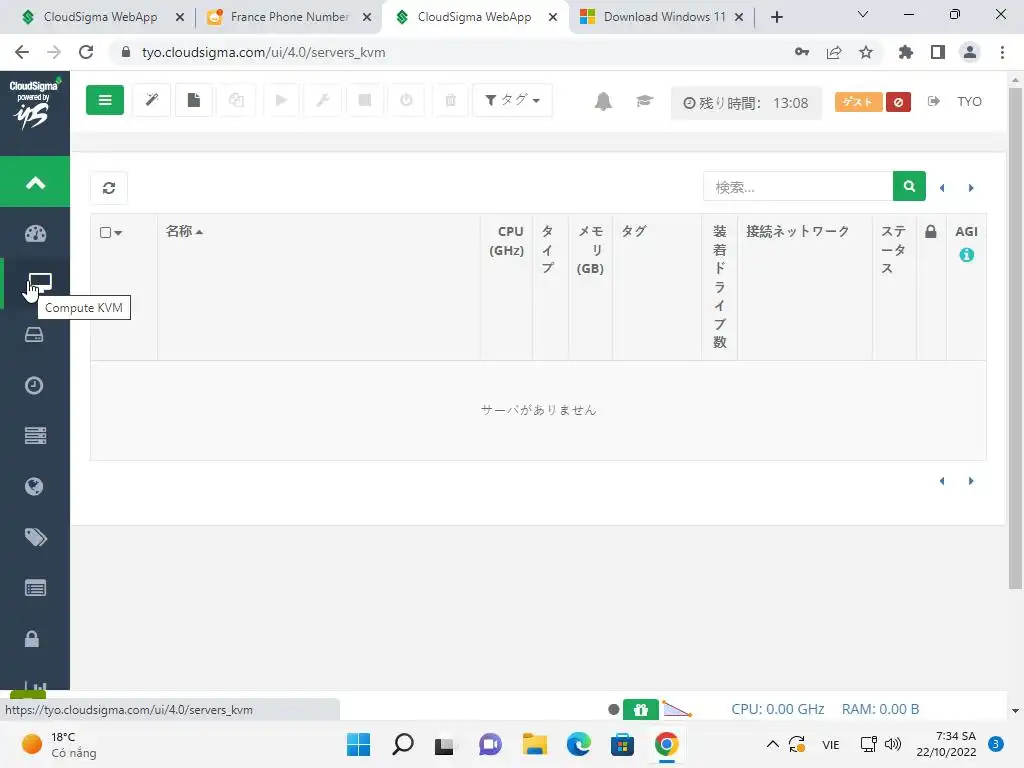Screen dimensions: 1024x768
Task: Open a new browser tab
Action: 776,18
